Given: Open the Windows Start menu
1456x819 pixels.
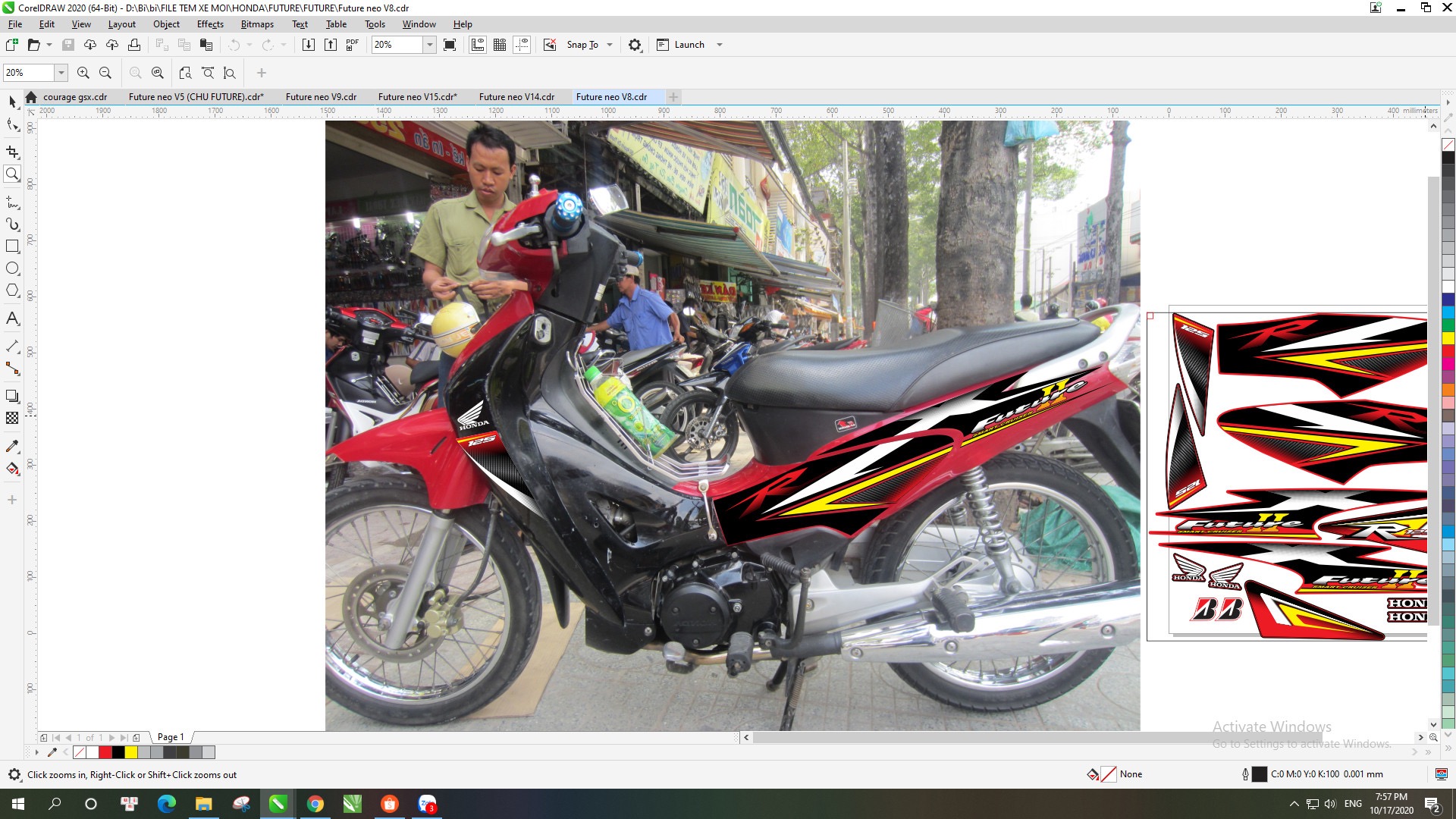Looking at the screenshot, I should (x=18, y=804).
